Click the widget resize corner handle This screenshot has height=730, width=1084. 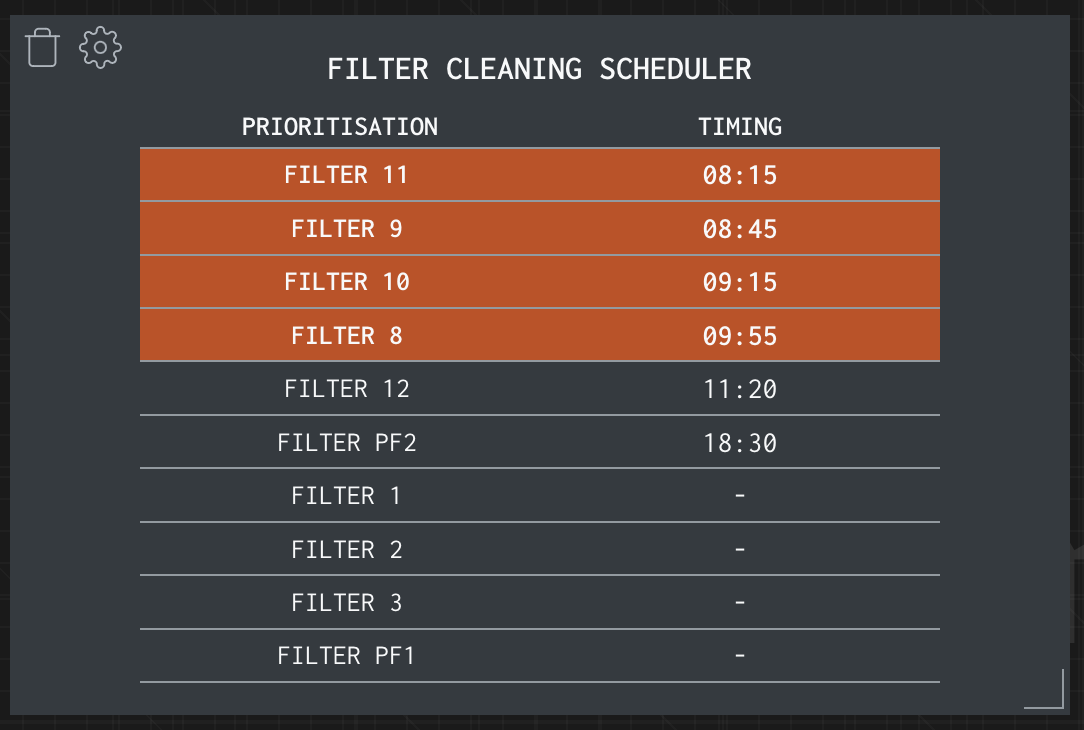[1044, 689]
